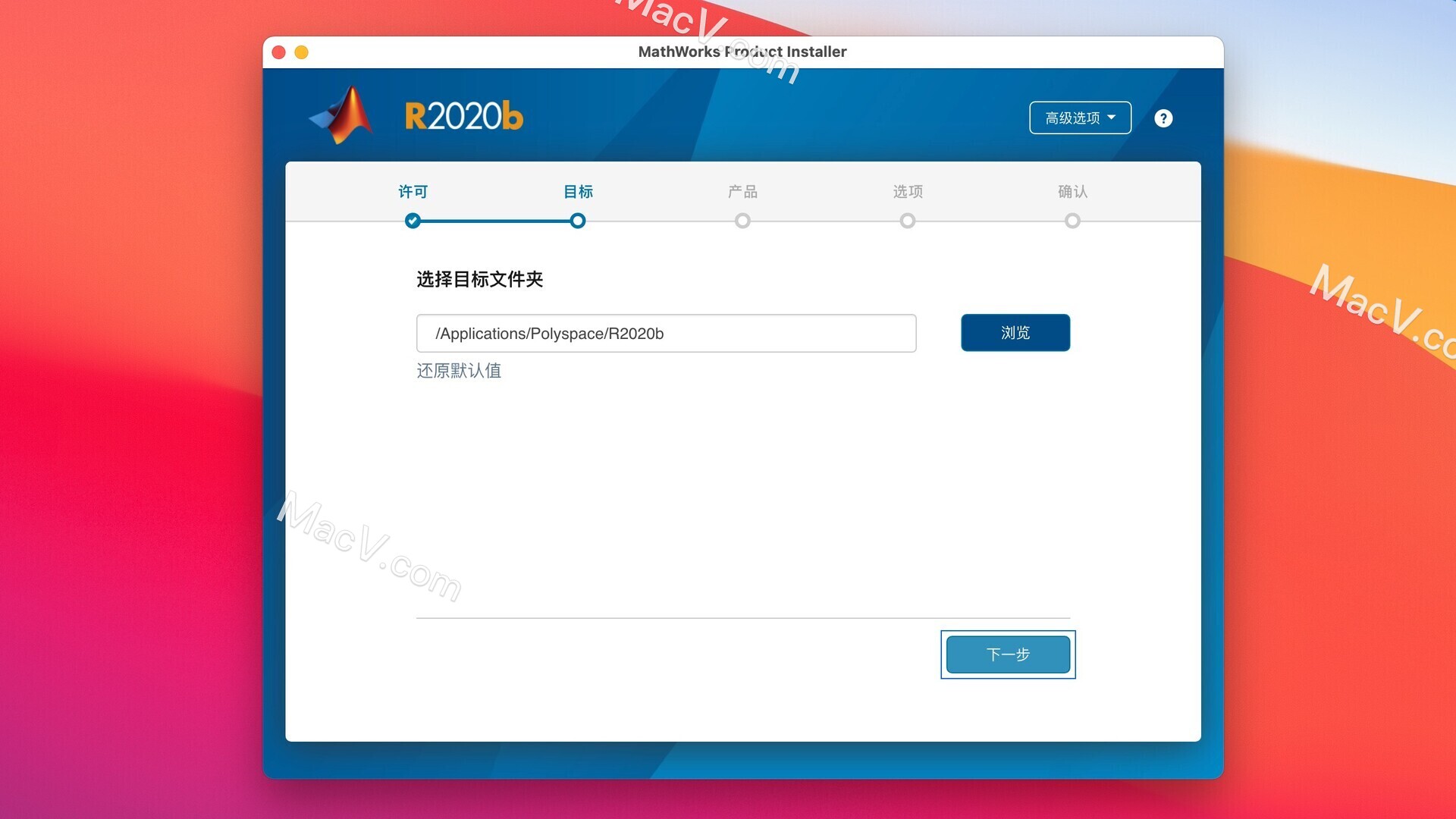Select the 确认 step label
The height and width of the screenshot is (819, 1456).
pos(1072,192)
